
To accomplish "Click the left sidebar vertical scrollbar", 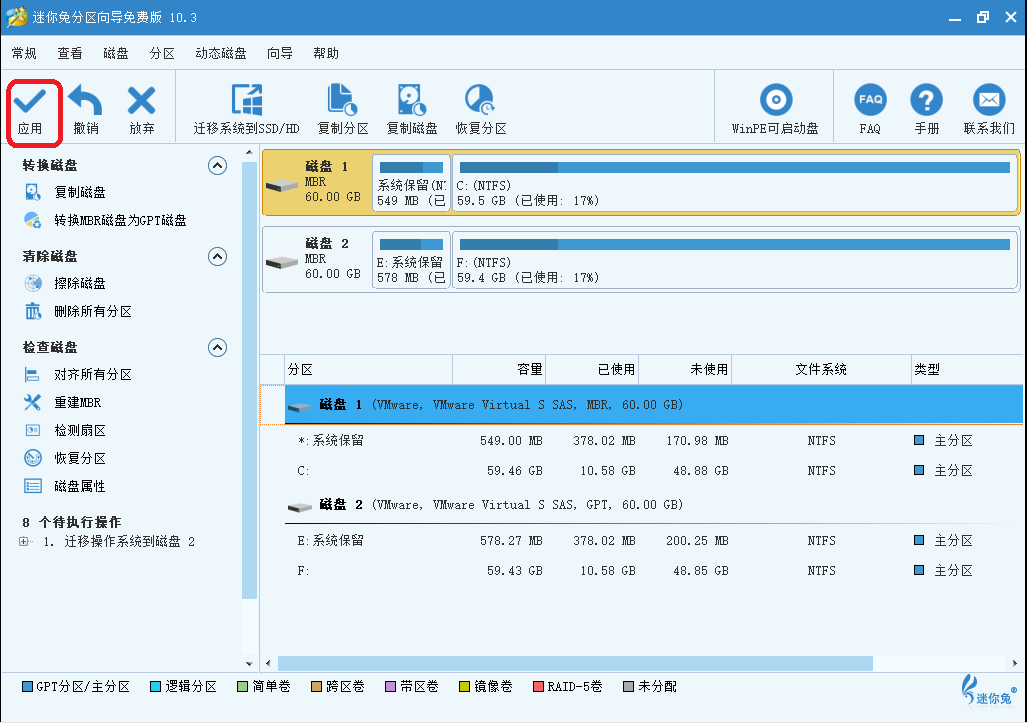I will [x=249, y=380].
